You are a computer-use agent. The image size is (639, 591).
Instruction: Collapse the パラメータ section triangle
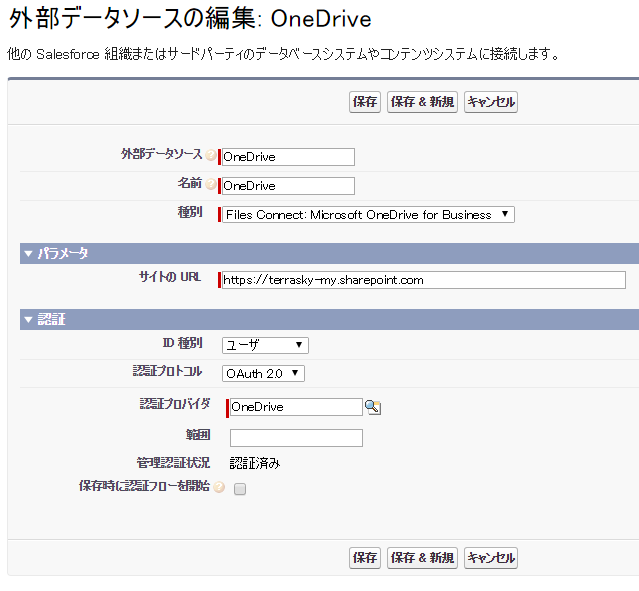[x=28, y=254]
